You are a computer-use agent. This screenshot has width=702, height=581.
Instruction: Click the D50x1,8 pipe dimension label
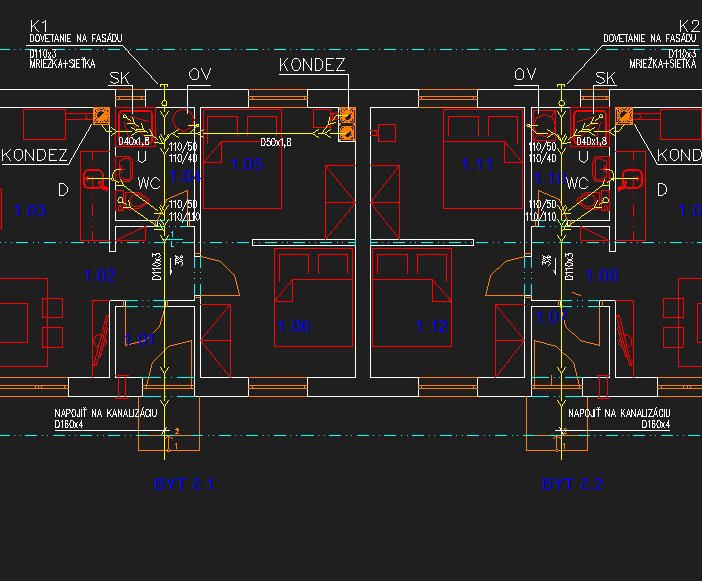tap(276, 142)
